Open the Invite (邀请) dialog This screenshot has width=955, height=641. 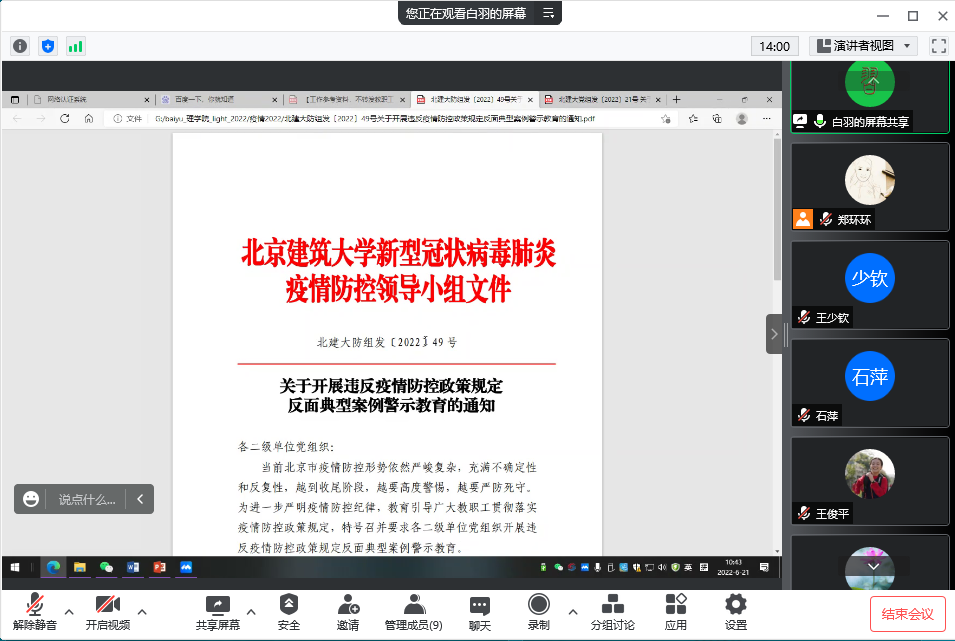(348, 612)
